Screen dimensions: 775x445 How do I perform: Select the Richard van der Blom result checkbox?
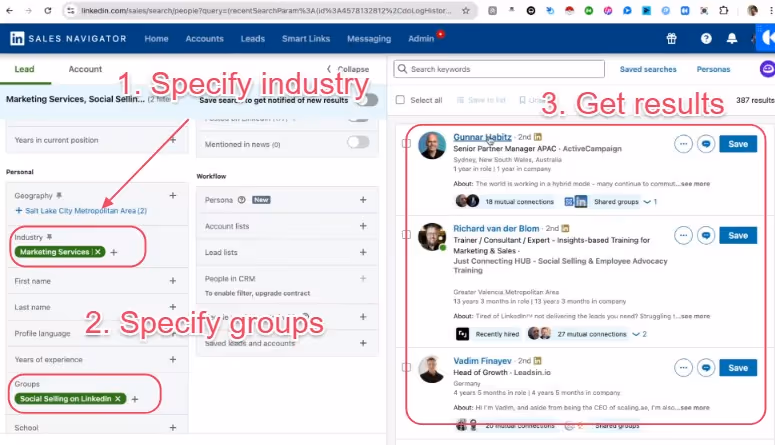pyautogui.click(x=406, y=234)
